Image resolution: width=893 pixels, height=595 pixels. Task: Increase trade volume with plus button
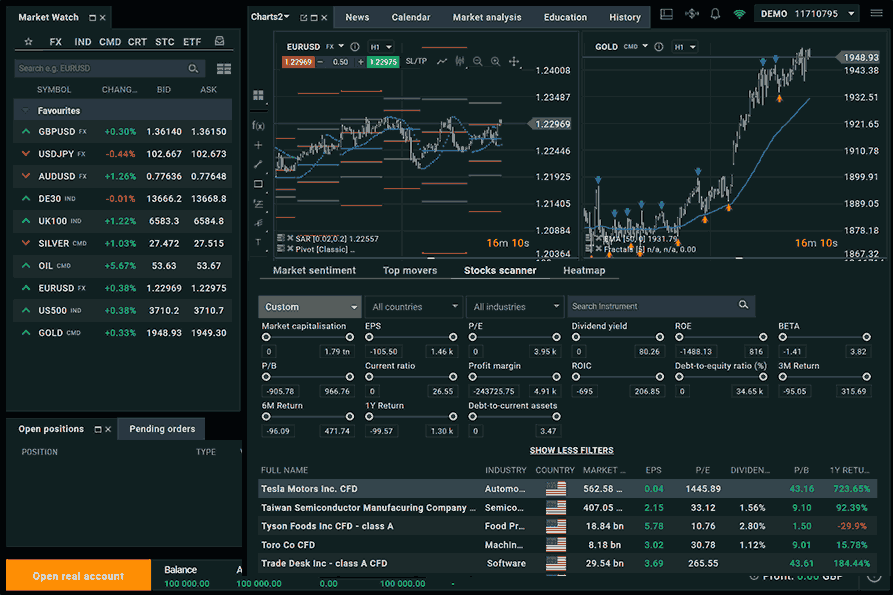point(361,62)
